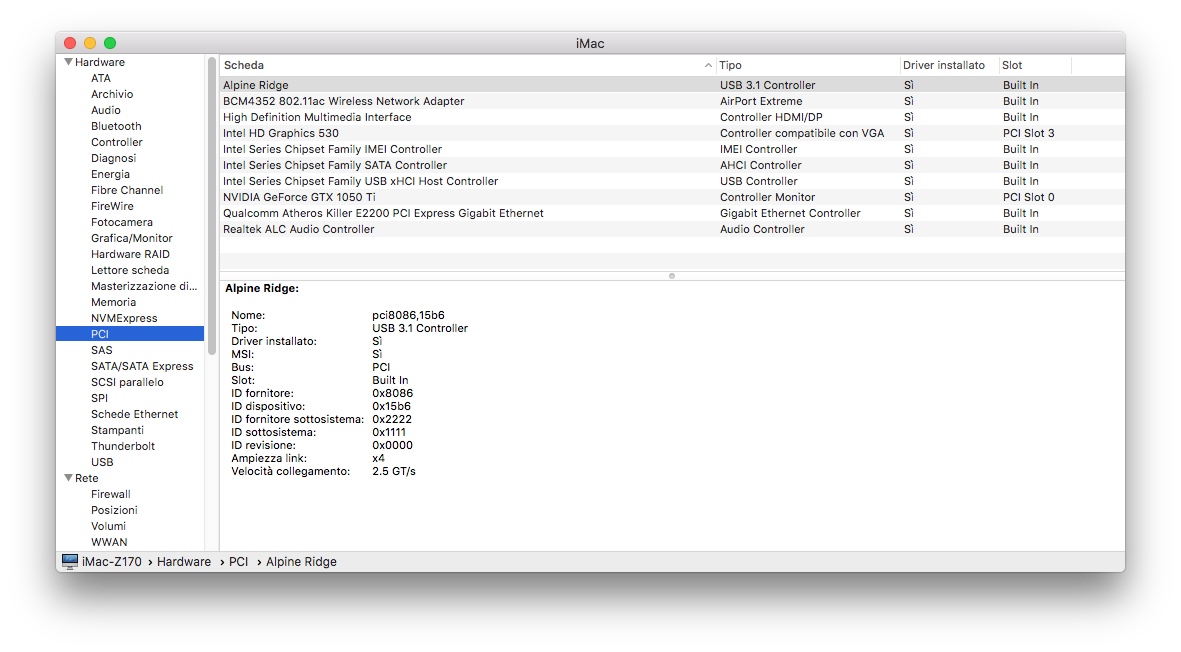Open Lettore scheda section
Screen dimensions: 1181x652
coord(130,270)
